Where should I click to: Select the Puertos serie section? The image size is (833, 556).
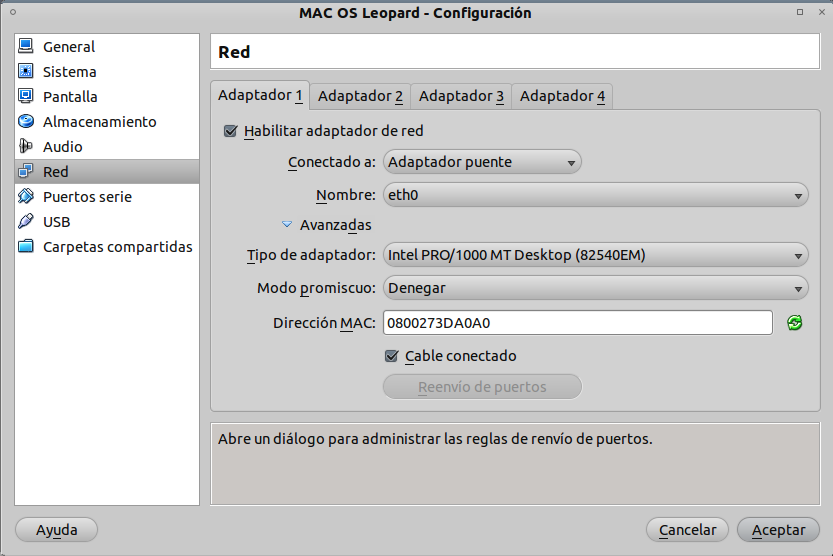[x=107, y=196]
